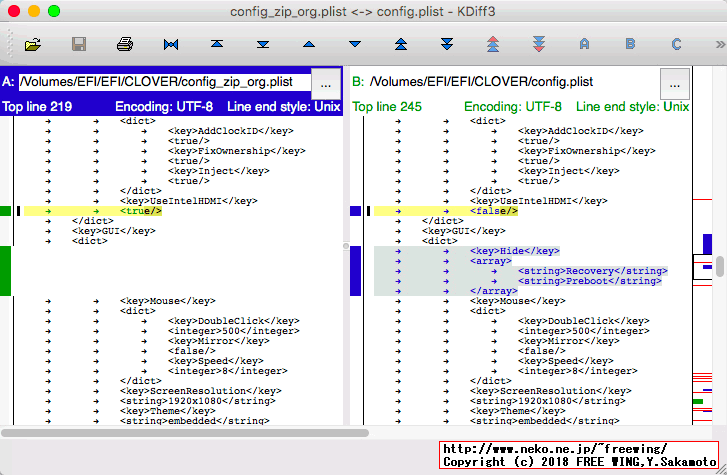
Task: Expand the toolbar overflow chevron
Action: [720, 45]
